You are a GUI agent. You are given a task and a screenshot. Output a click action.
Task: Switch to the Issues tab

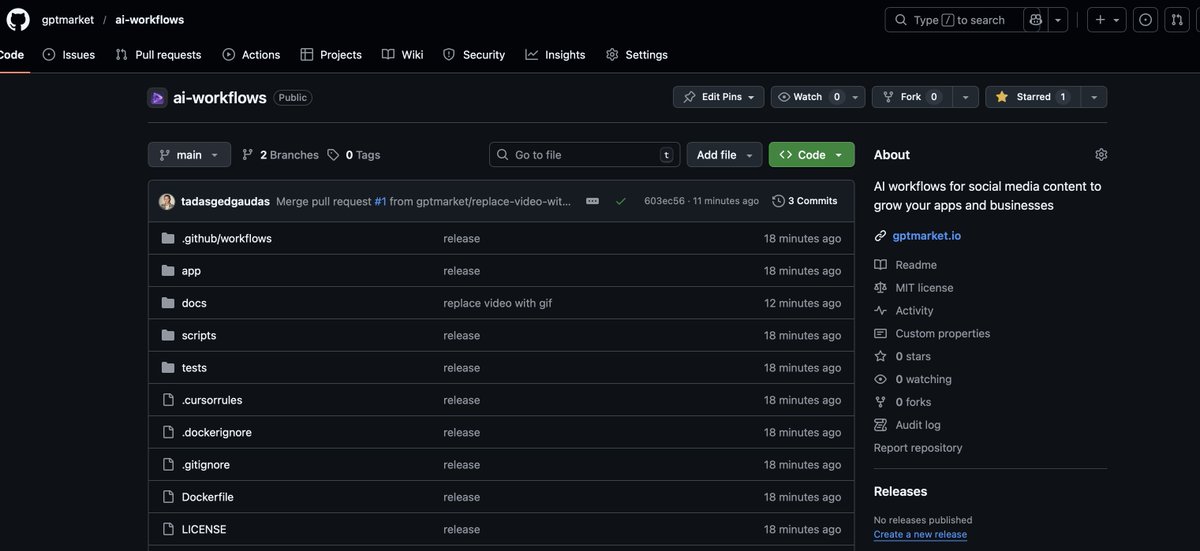coord(69,55)
